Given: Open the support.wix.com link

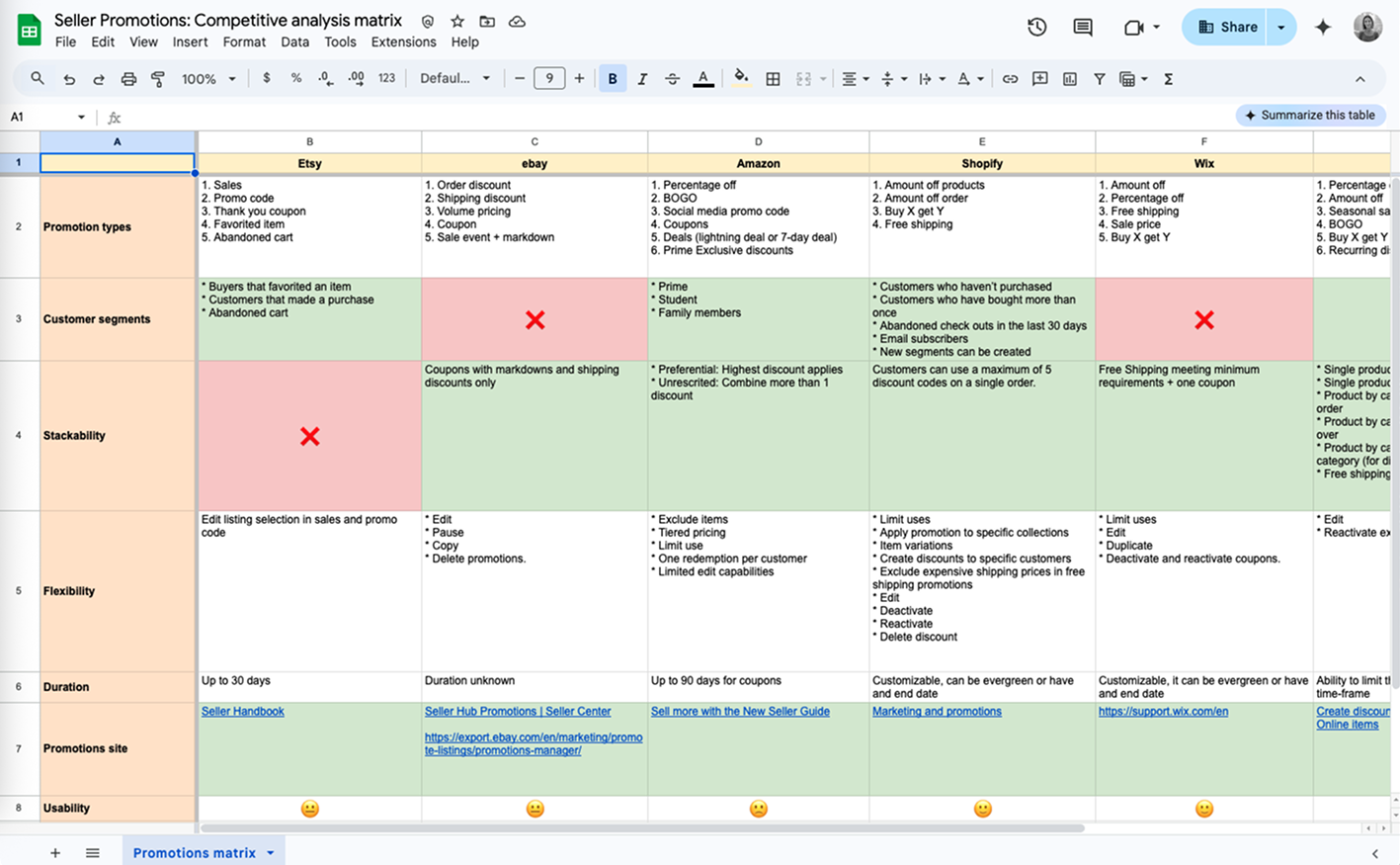Looking at the screenshot, I should [1163, 711].
